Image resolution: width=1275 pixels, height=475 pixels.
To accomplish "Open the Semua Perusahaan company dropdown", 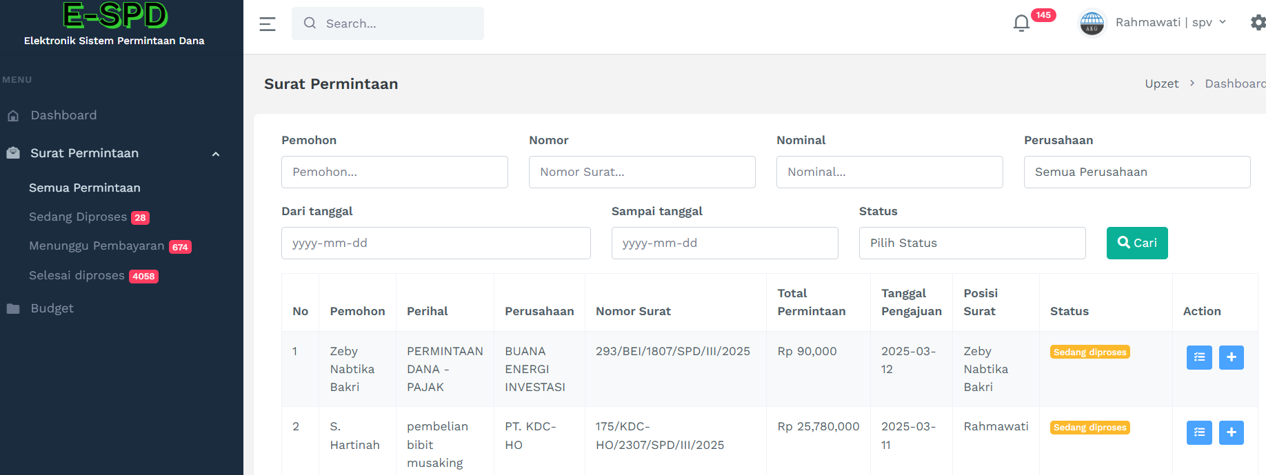I will [x=1137, y=172].
